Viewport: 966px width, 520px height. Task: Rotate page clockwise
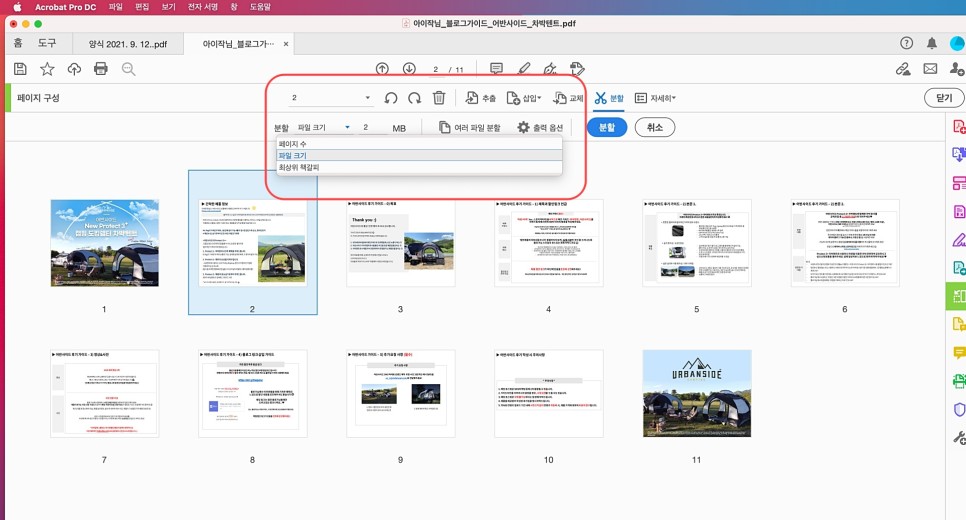(415, 98)
